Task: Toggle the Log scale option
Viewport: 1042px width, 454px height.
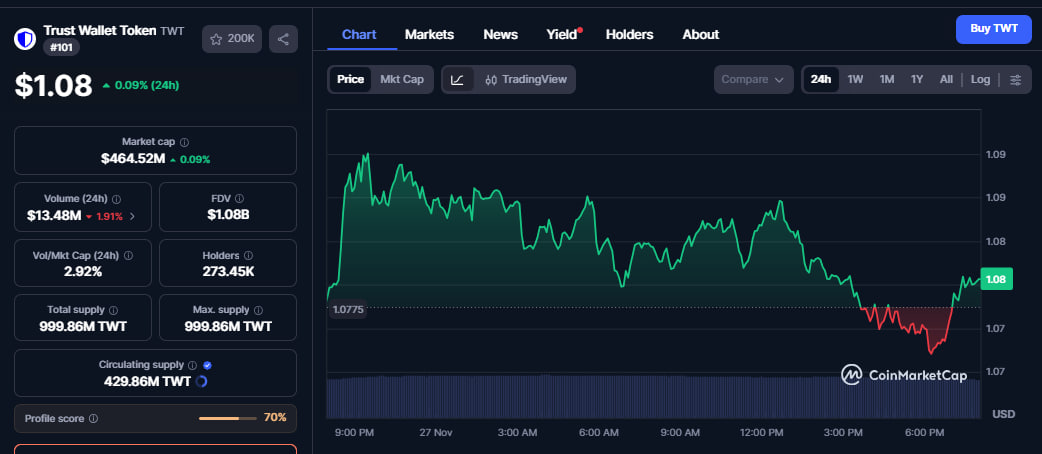Action: pyautogui.click(x=980, y=79)
